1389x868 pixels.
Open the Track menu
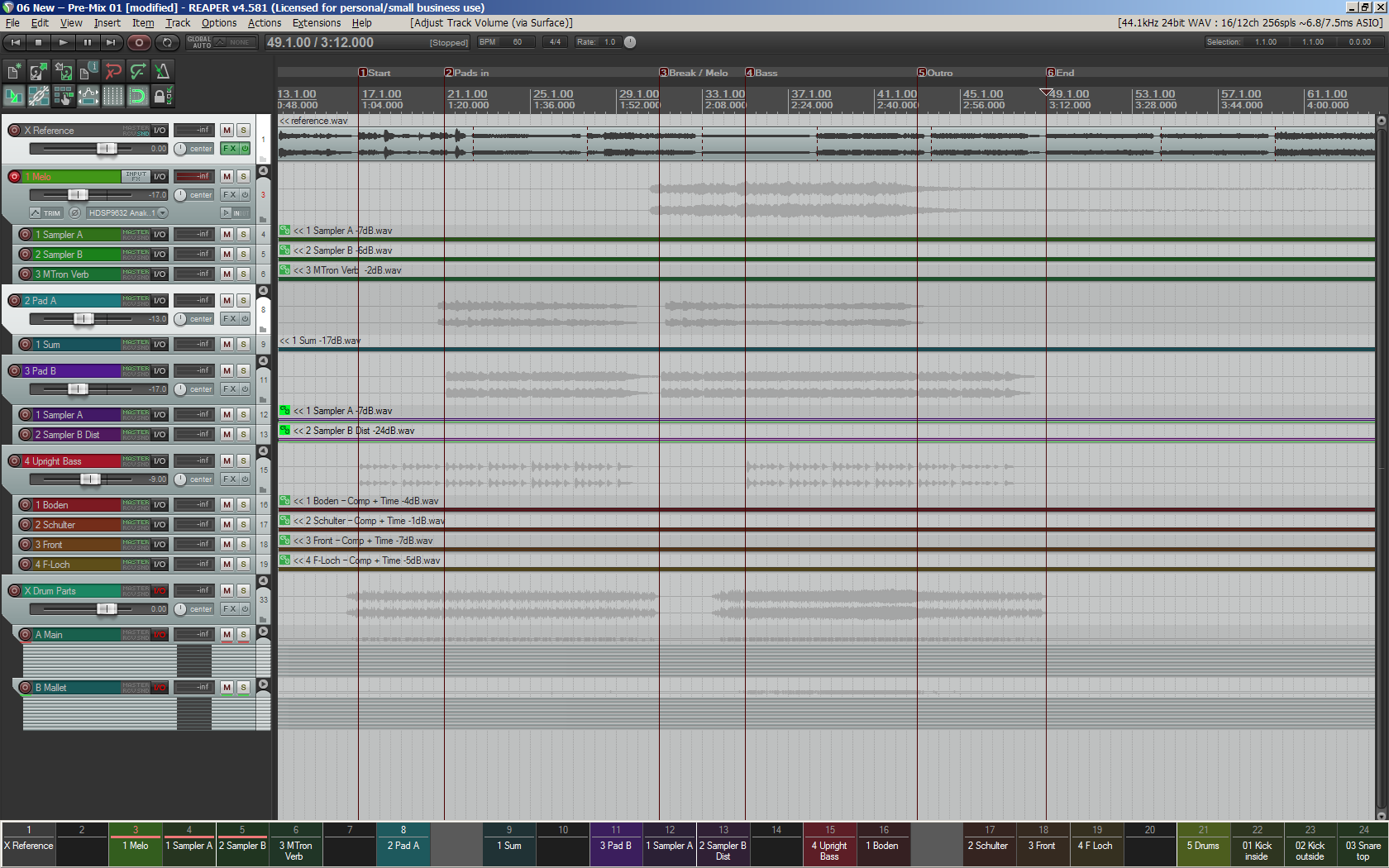pos(178,23)
